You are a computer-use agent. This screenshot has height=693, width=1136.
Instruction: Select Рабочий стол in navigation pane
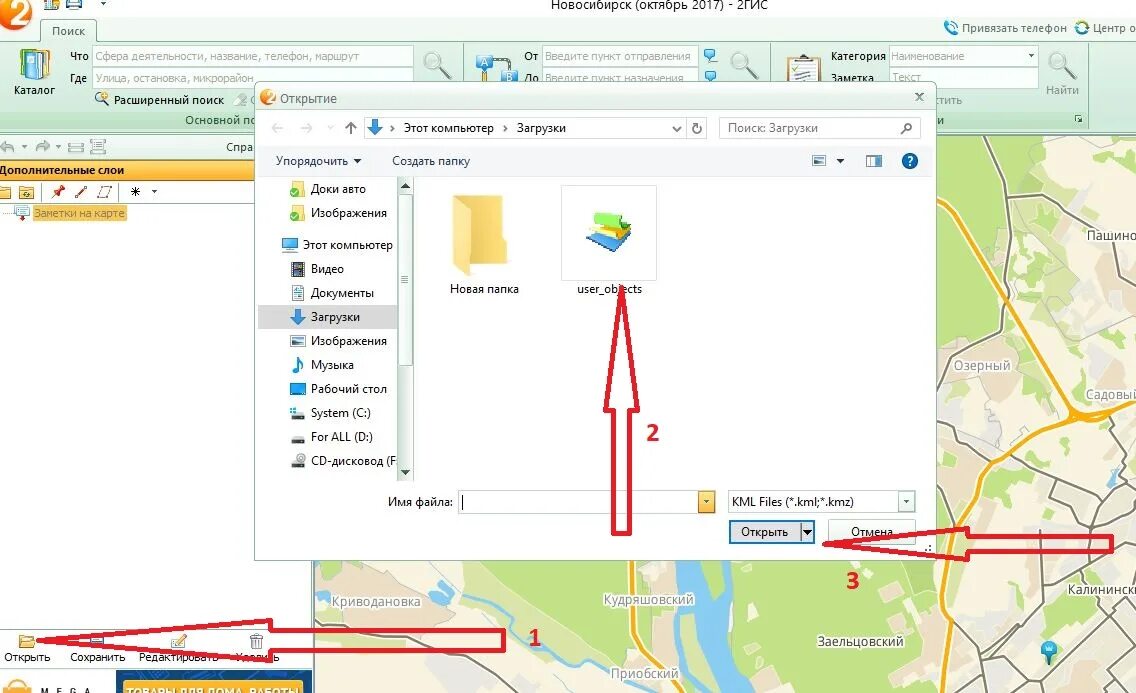click(338, 389)
